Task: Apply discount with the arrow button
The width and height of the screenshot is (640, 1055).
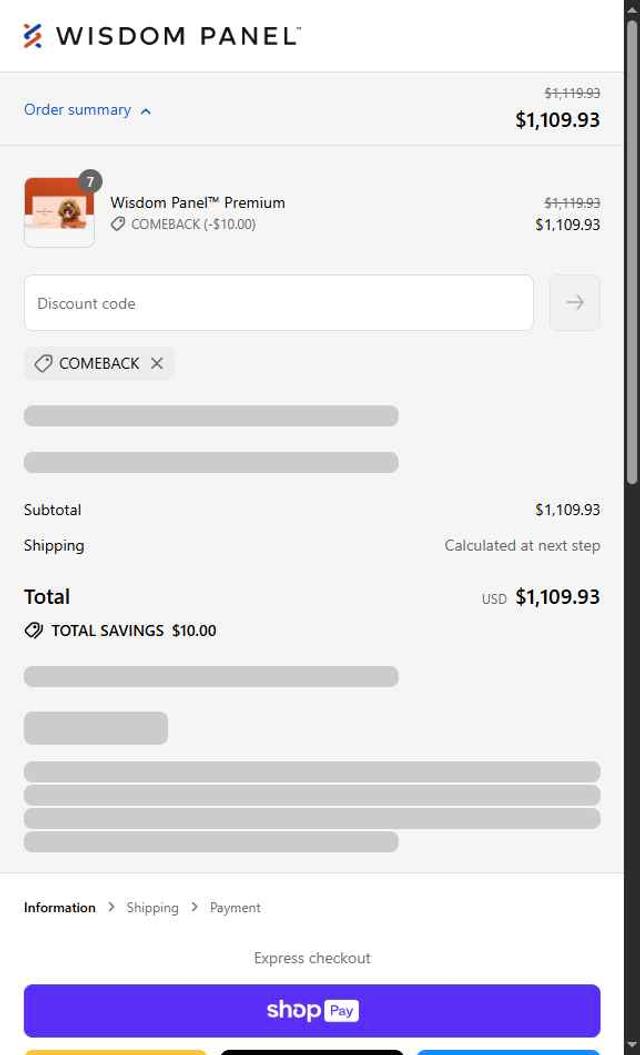Action: tap(575, 303)
